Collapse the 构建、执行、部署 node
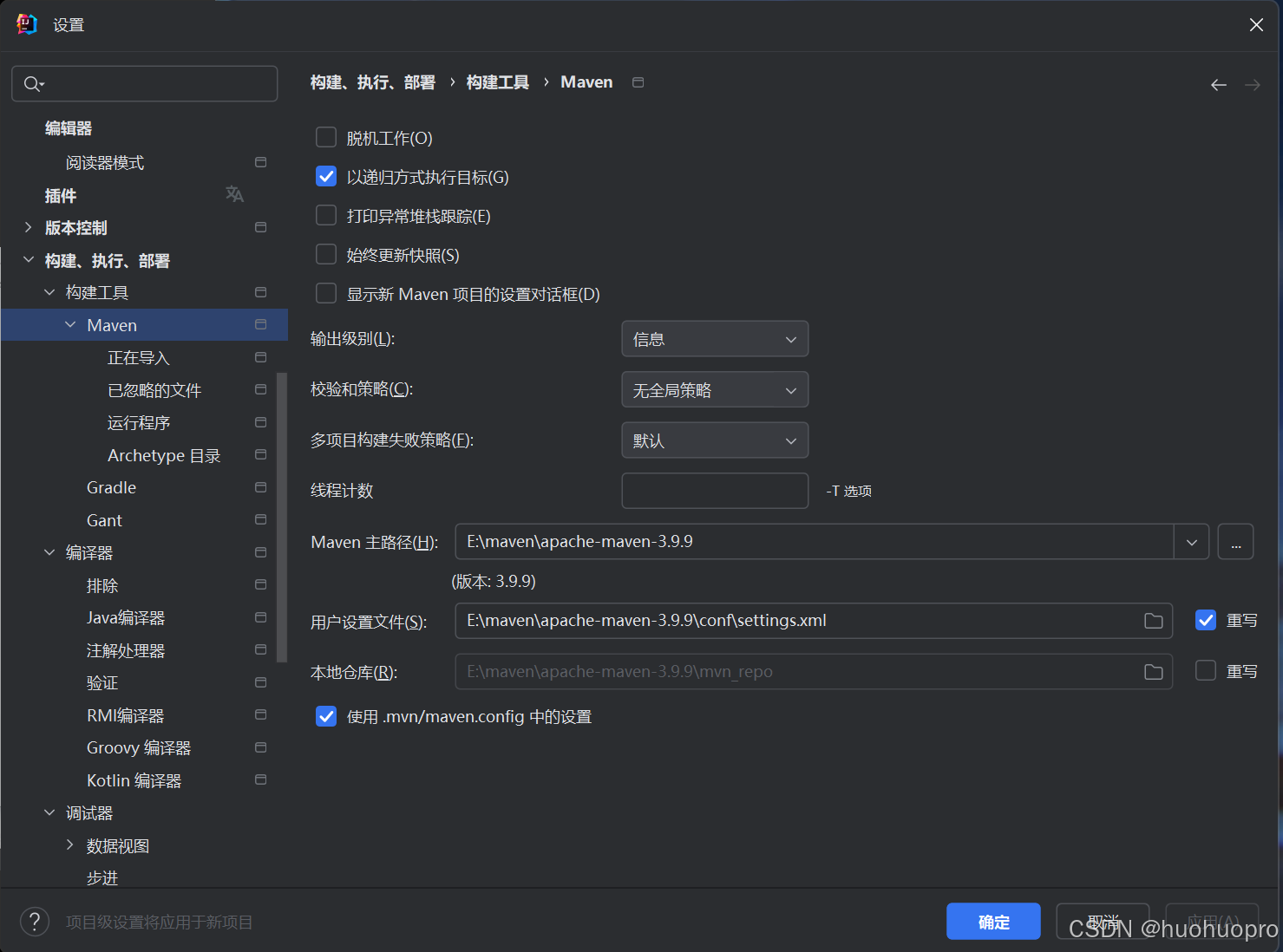The image size is (1283, 952). click(x=29, y=260)
